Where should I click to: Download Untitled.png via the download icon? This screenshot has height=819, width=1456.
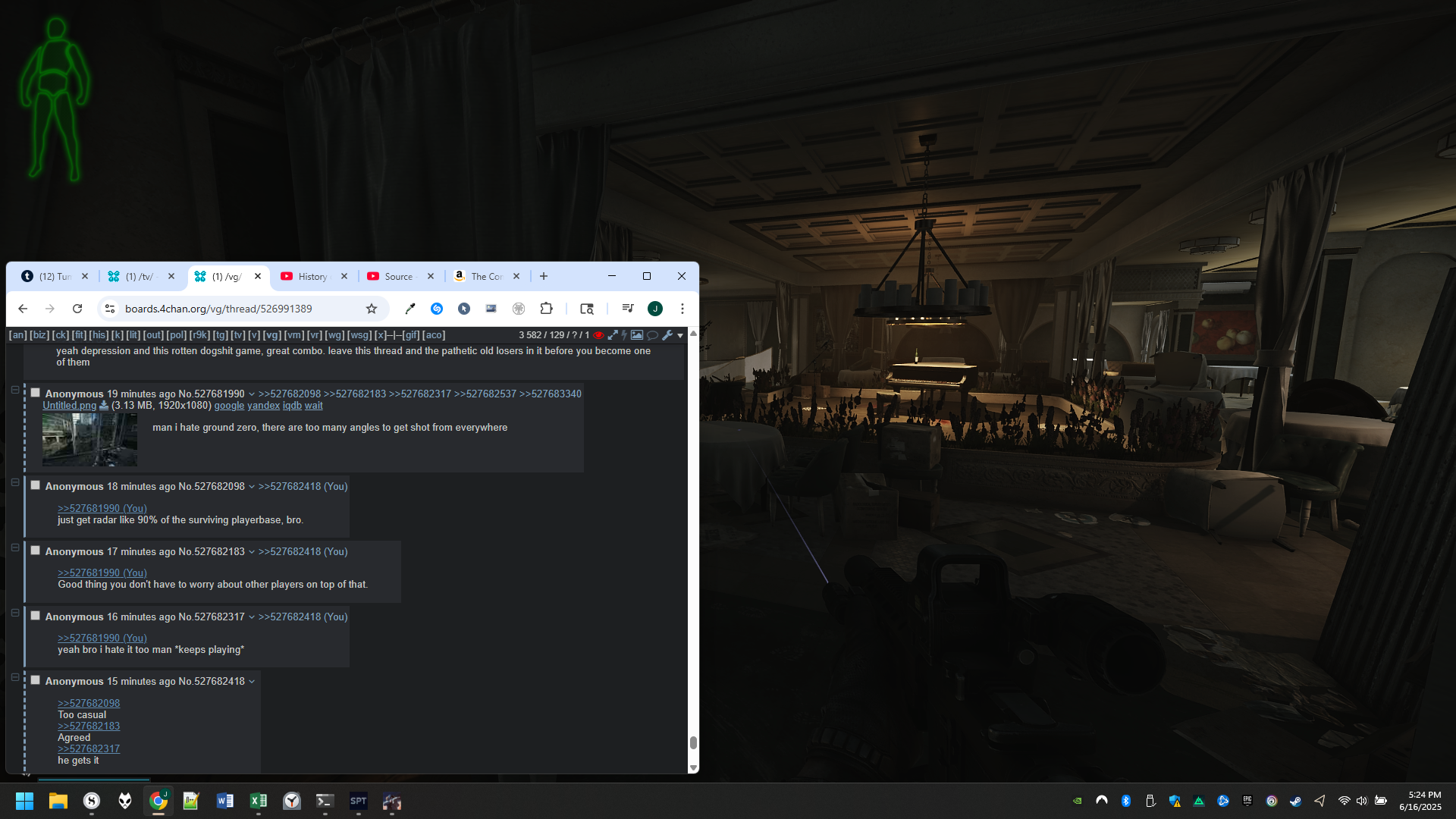[104, 406]
